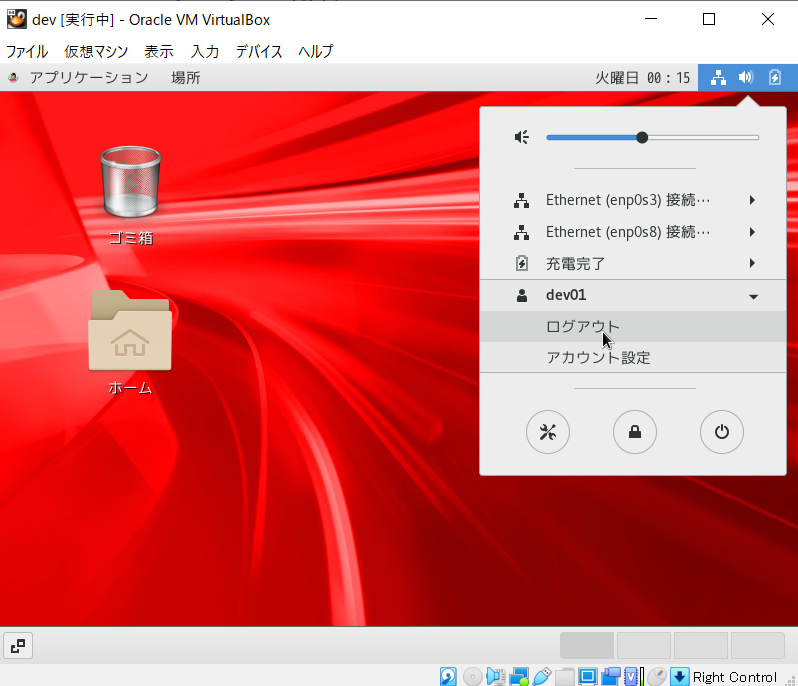Screen dimensions: 798x686
Task: Click the network icon in top panel
Action: click(x=718, y=78)
